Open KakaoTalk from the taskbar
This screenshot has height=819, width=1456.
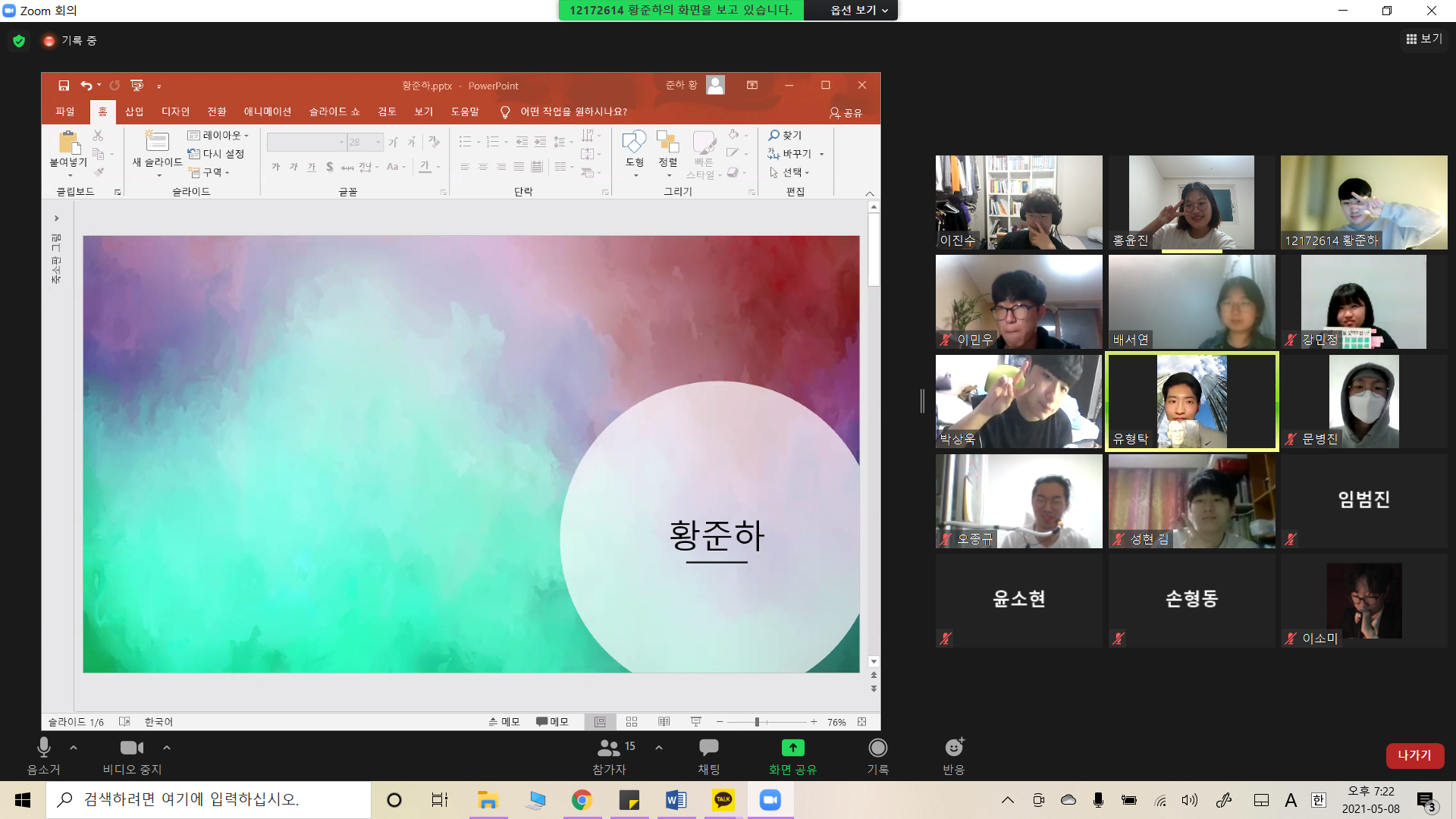(723, 800)
